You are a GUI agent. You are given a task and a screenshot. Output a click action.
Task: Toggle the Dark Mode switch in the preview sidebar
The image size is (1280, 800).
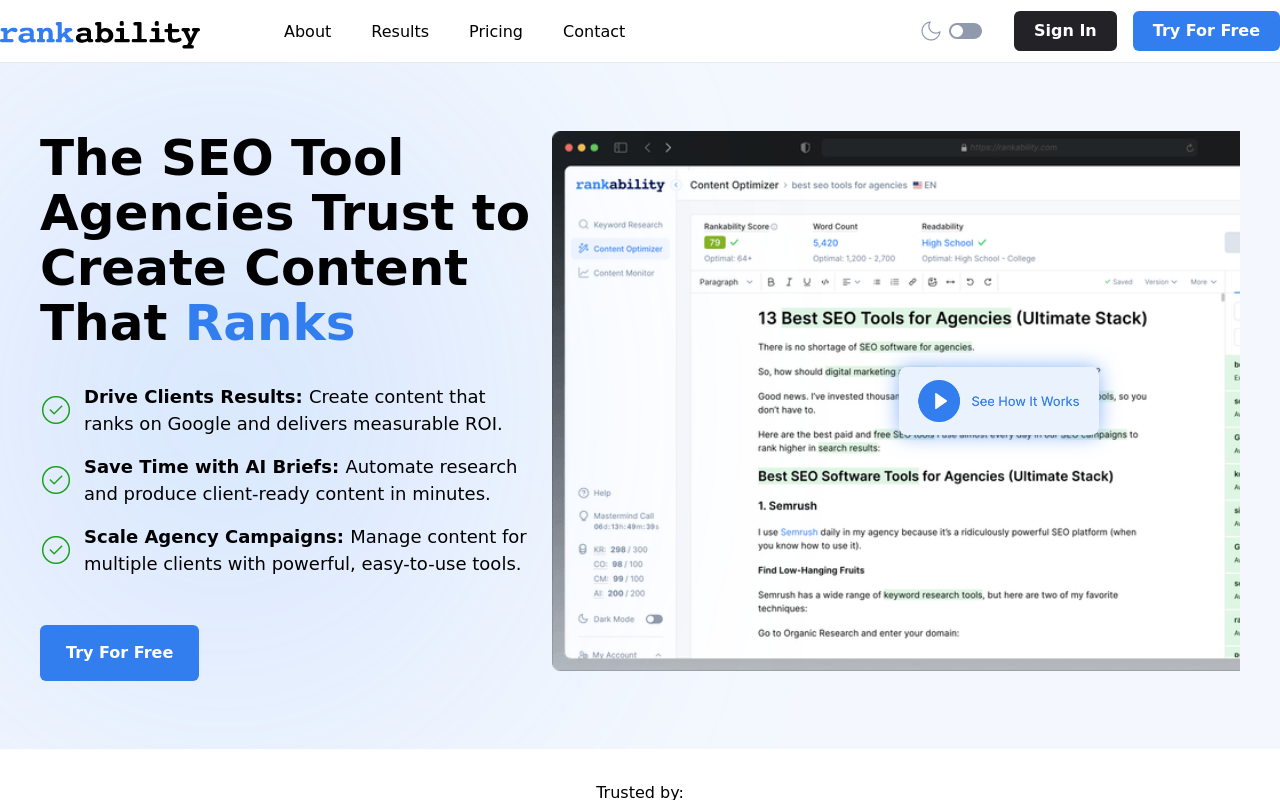pyautogui.click(x=654, y=619)
